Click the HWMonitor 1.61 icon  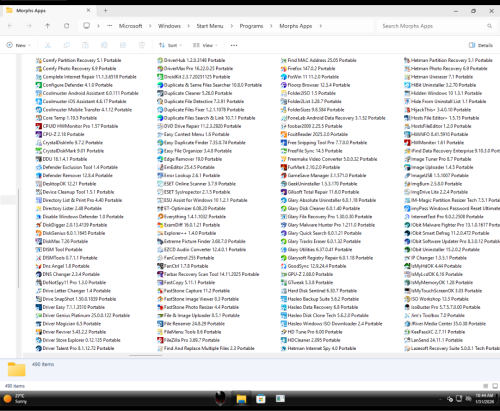[x=407, y=143]
